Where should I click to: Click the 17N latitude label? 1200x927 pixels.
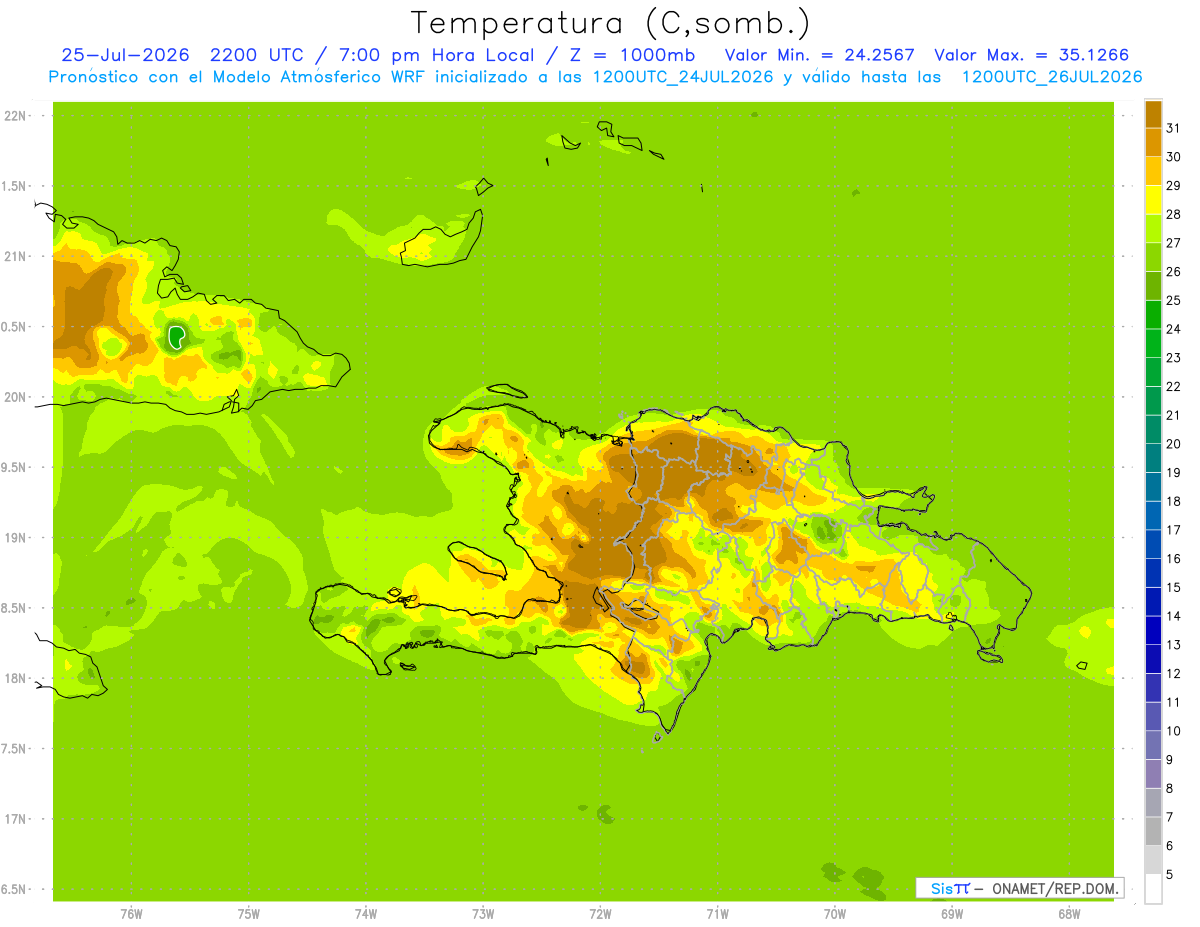[x=14, y=819]
